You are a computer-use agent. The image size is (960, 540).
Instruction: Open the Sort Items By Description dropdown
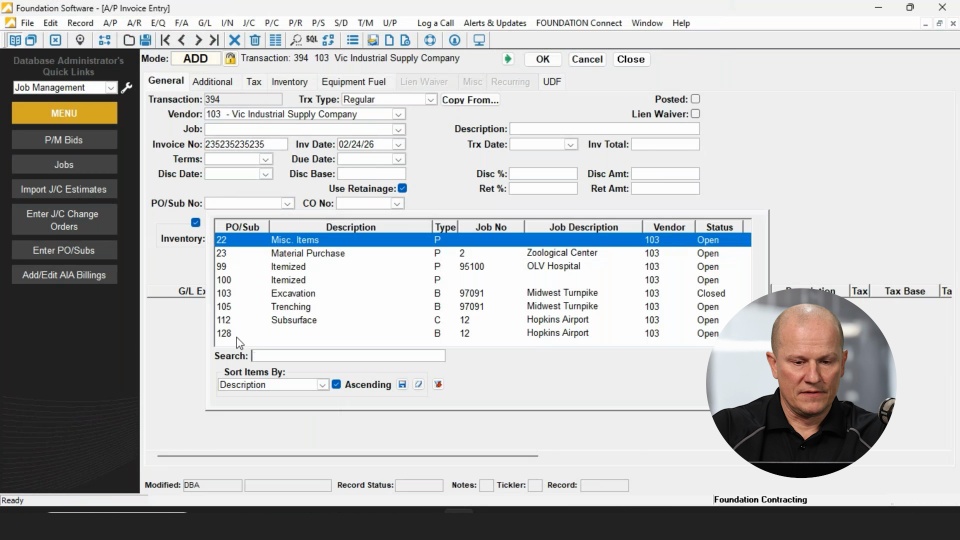coord(322,385)
